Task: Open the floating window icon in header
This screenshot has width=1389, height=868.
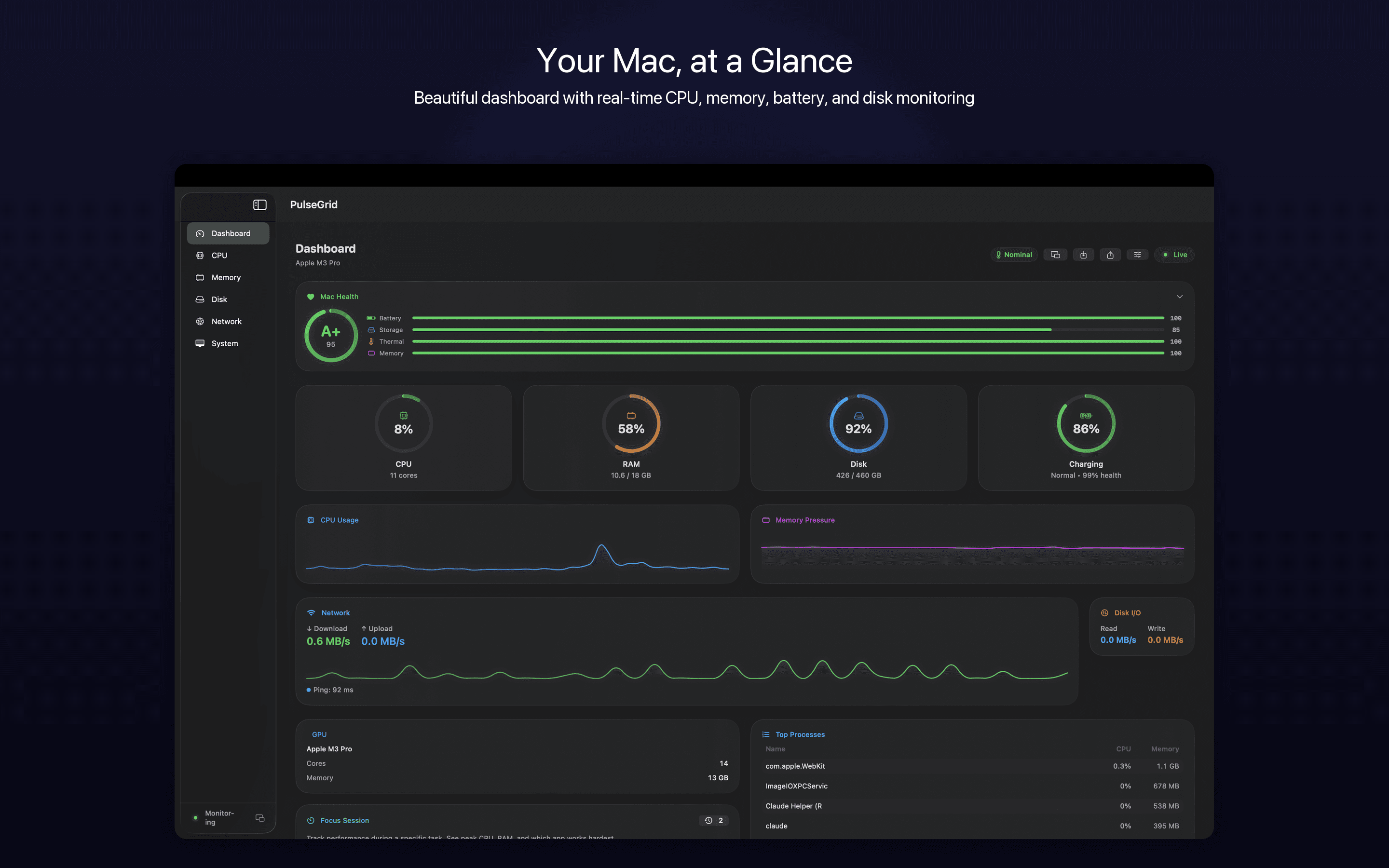Action: pos(1055,255)
